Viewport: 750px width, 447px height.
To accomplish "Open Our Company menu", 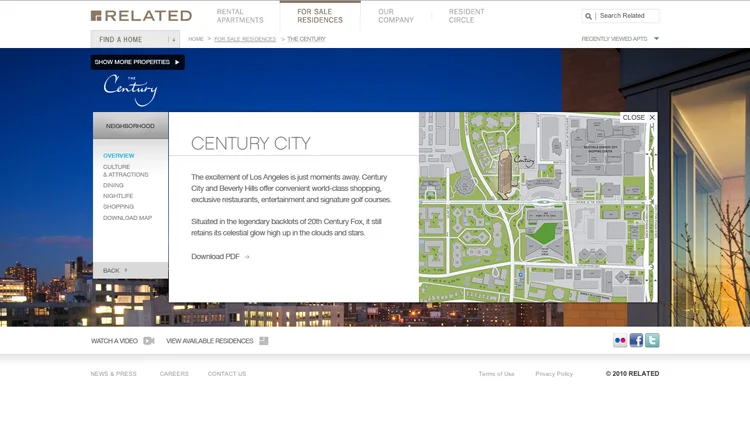I will (396, 16).
